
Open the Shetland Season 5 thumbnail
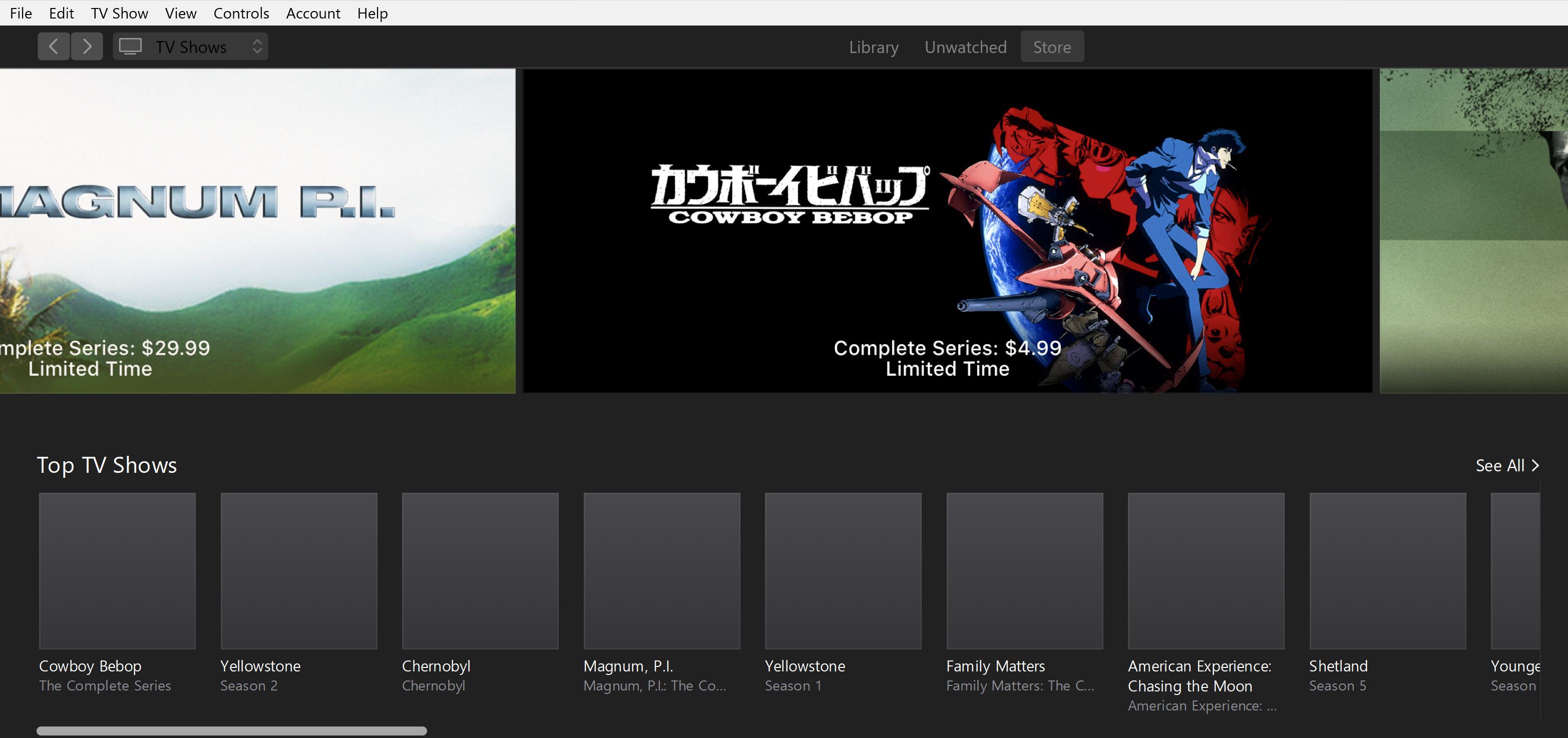pos(1387,571)
